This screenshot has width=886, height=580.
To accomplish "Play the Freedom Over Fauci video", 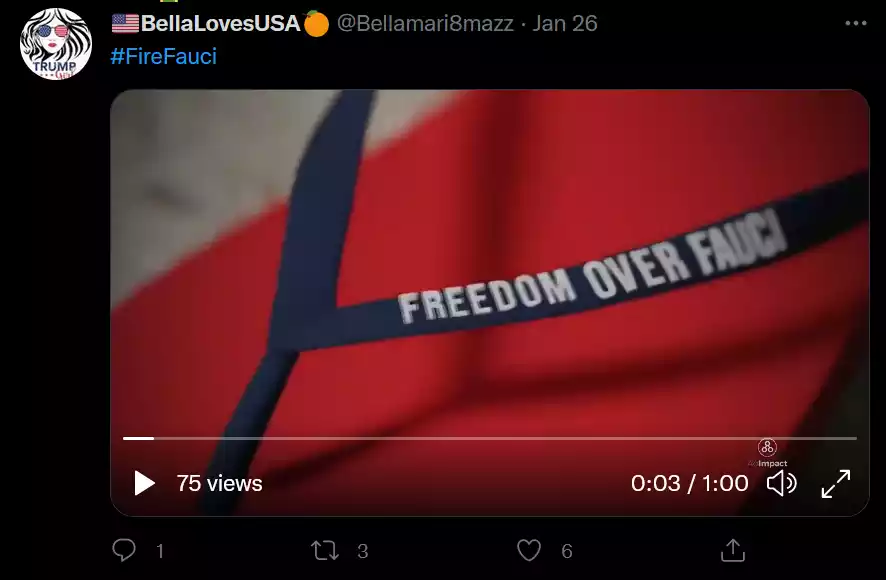I will pyautogui.click(x=145, y=483).
